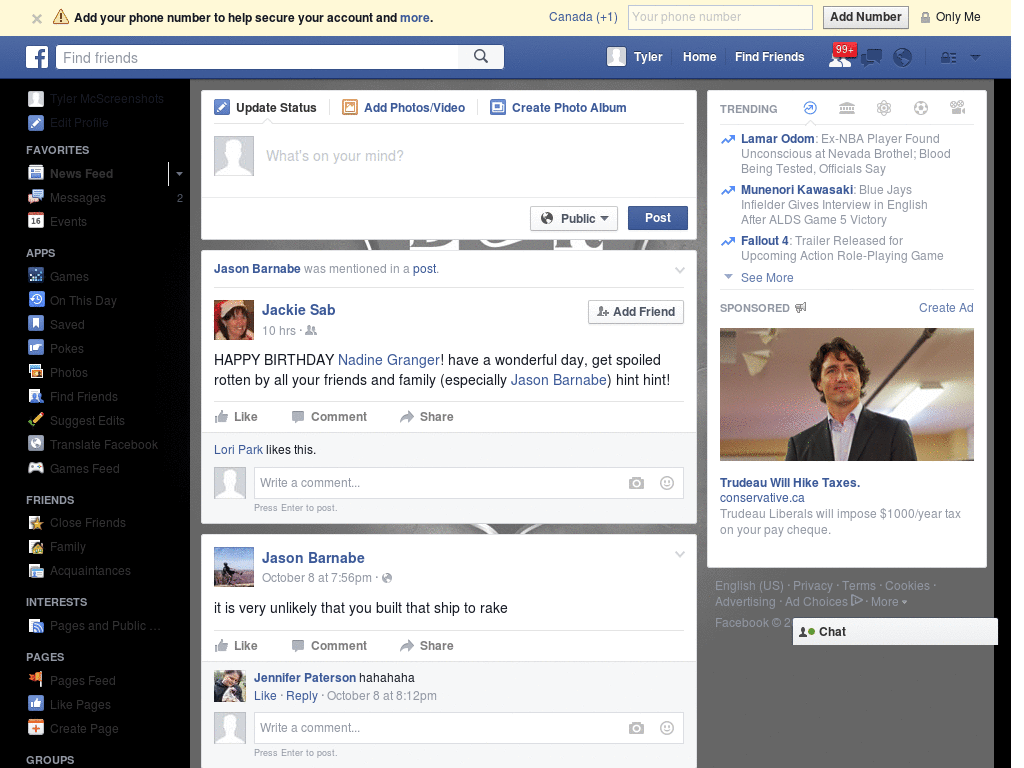Switch to Update Status tab
This screenshot has height=768, width=1024.
click(266, 108)
